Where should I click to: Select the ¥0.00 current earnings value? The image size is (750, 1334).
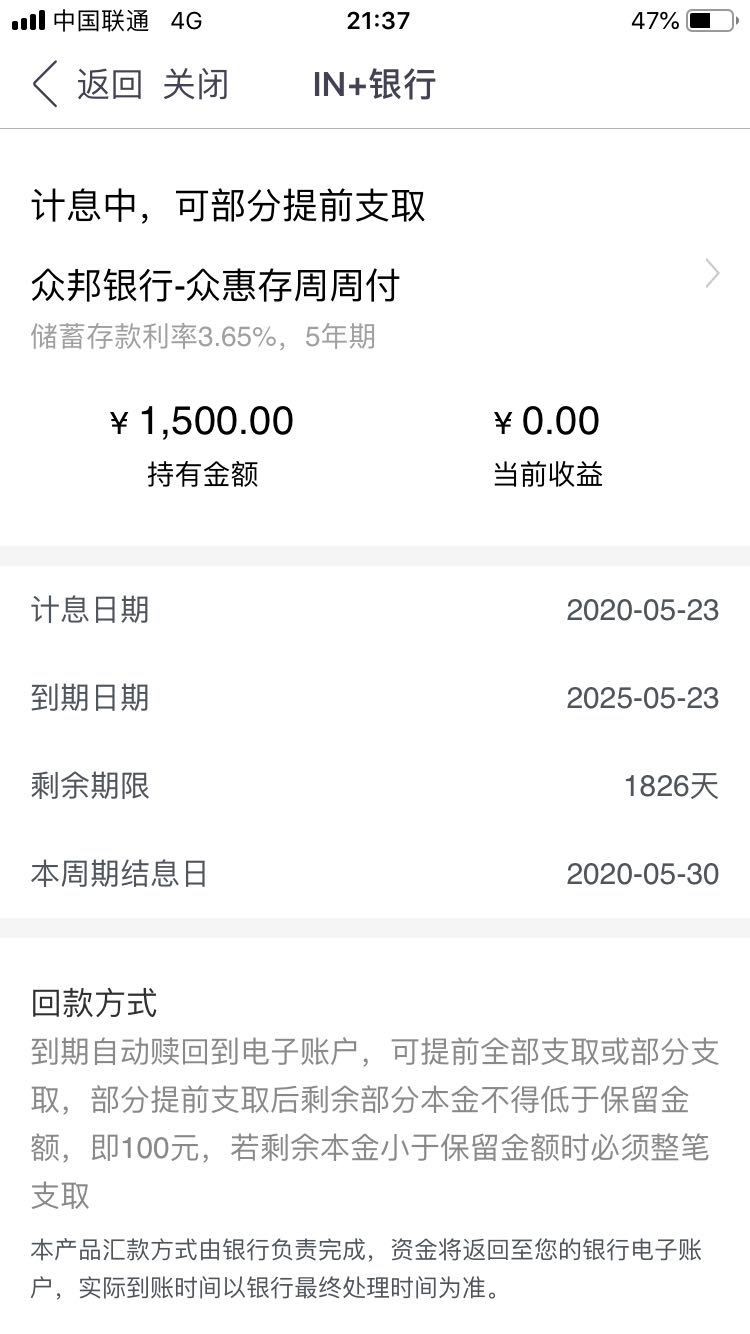click(547, 421)
